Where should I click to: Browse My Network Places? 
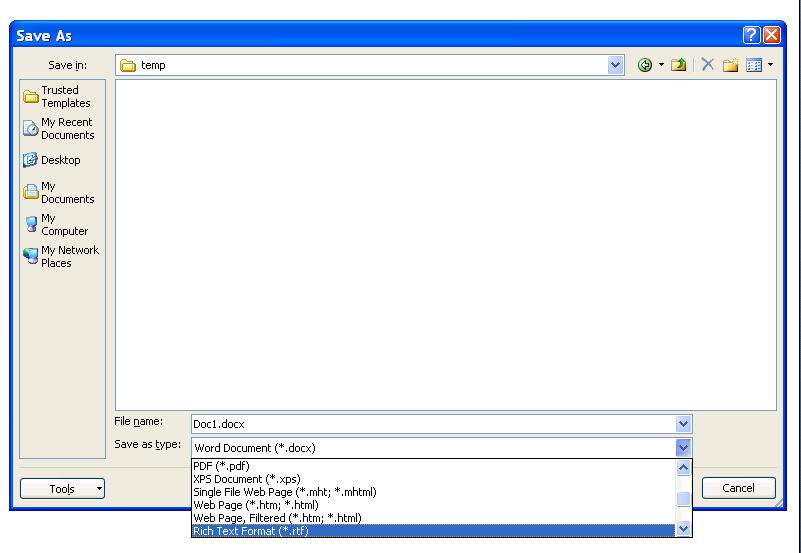62,256
